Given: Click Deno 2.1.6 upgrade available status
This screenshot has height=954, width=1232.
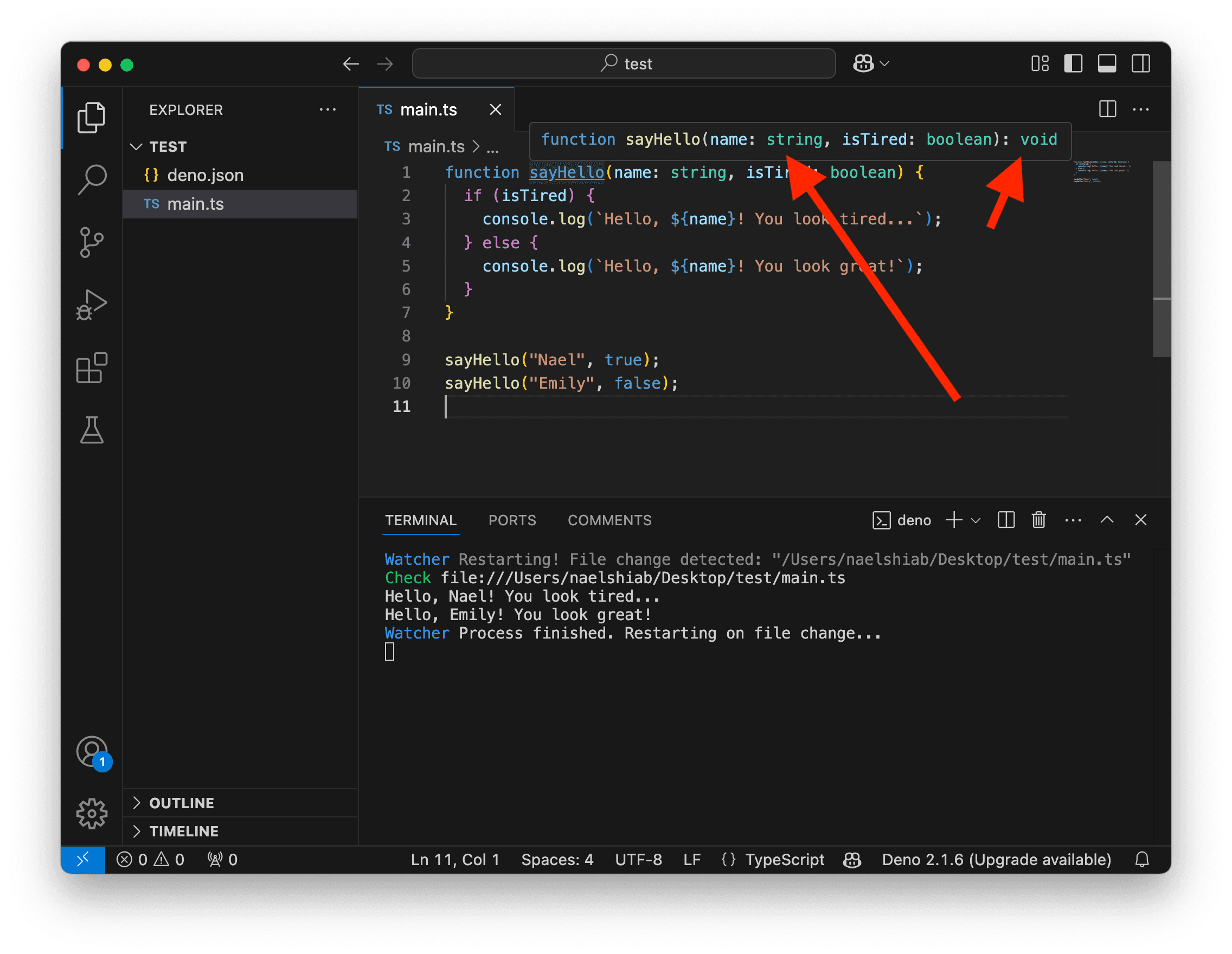Looking at the screenshot, I should tap(996, 859).
